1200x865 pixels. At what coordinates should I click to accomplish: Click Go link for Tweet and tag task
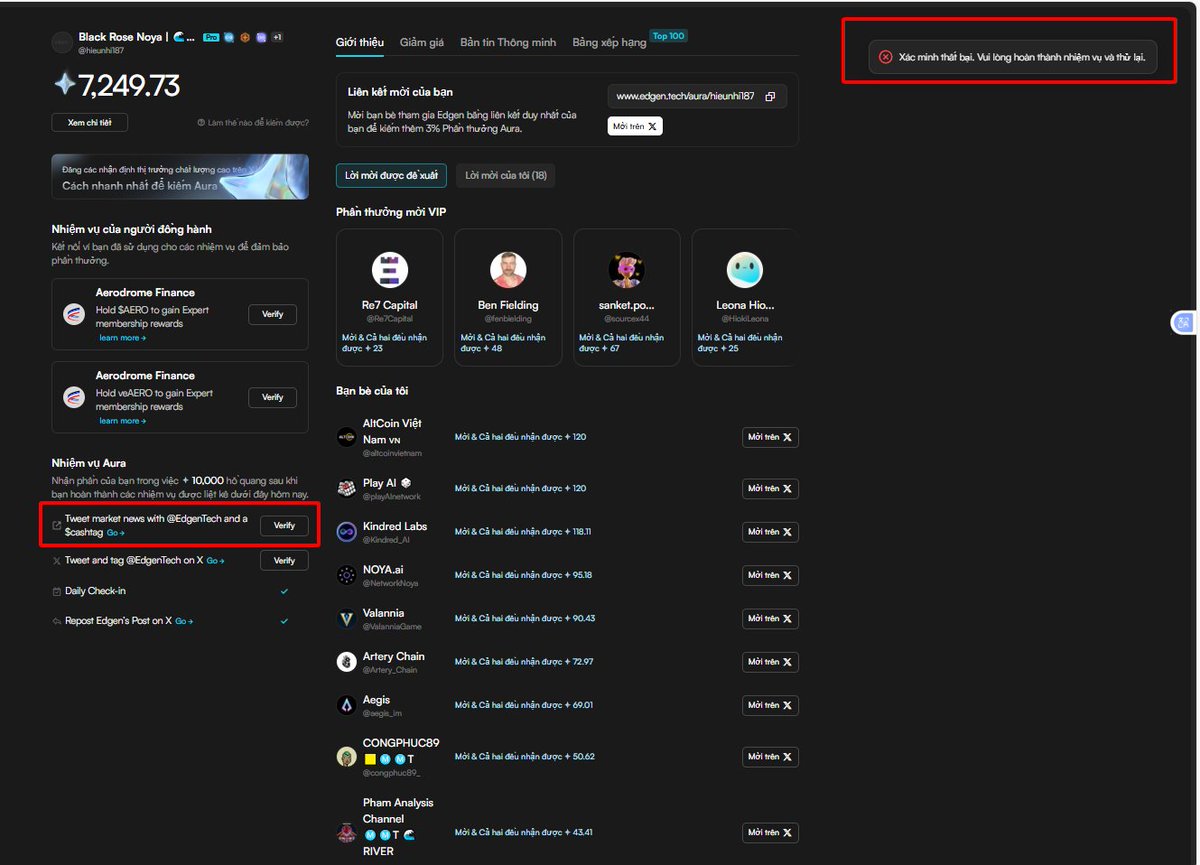[x=215, y=561]
